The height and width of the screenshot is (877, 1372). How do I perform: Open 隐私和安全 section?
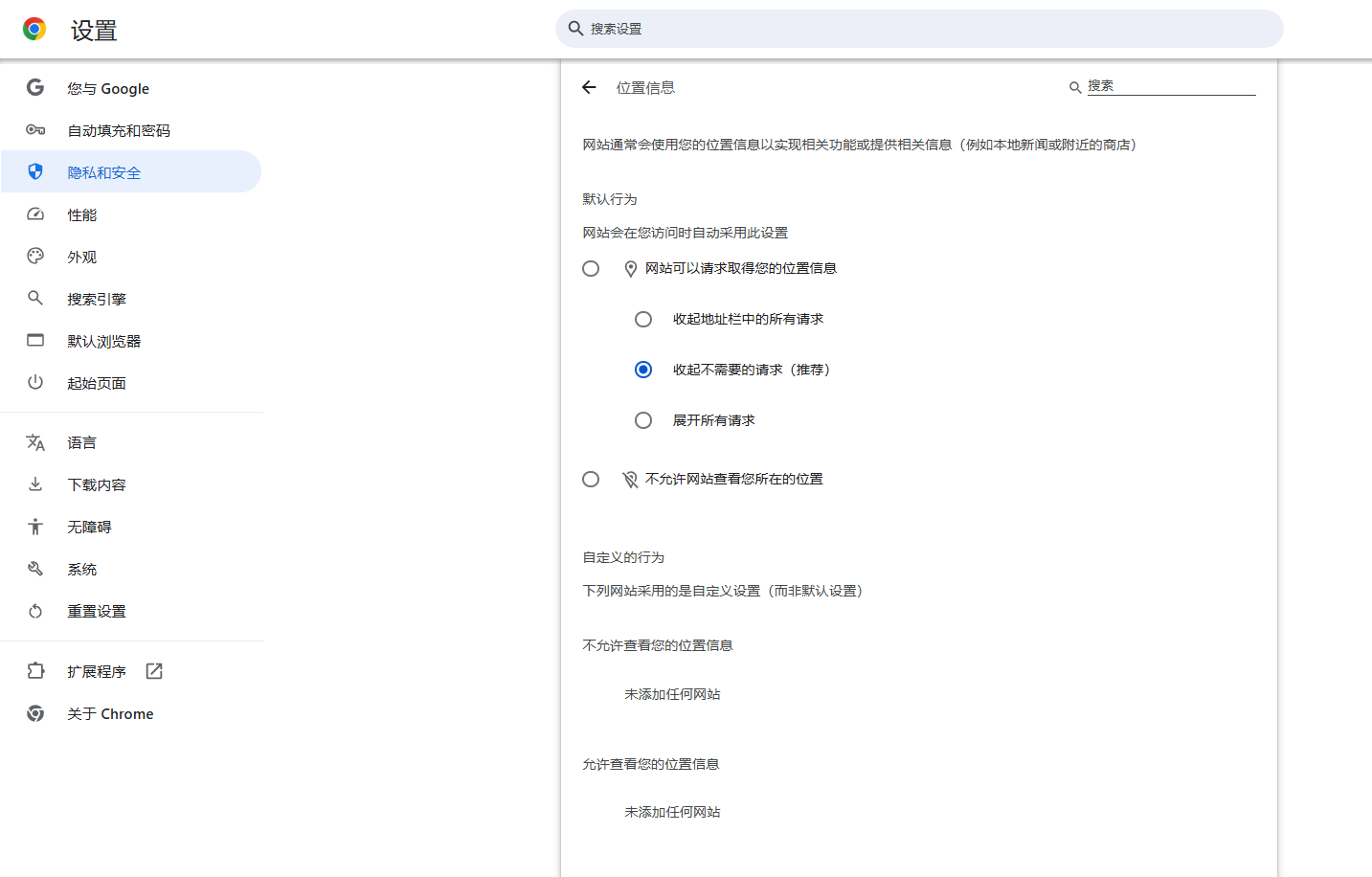coord(130,172)
